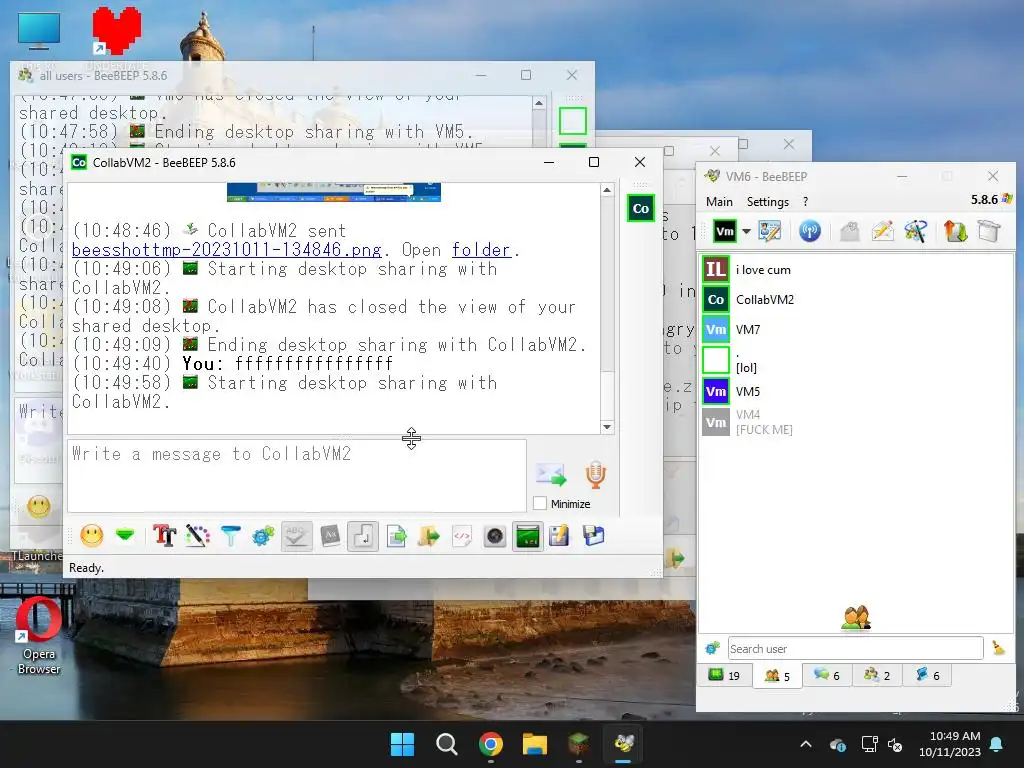Open the emoticons picker in CollabVM2 chat
Screen dimensions: 1024x768
pos(92,536)
